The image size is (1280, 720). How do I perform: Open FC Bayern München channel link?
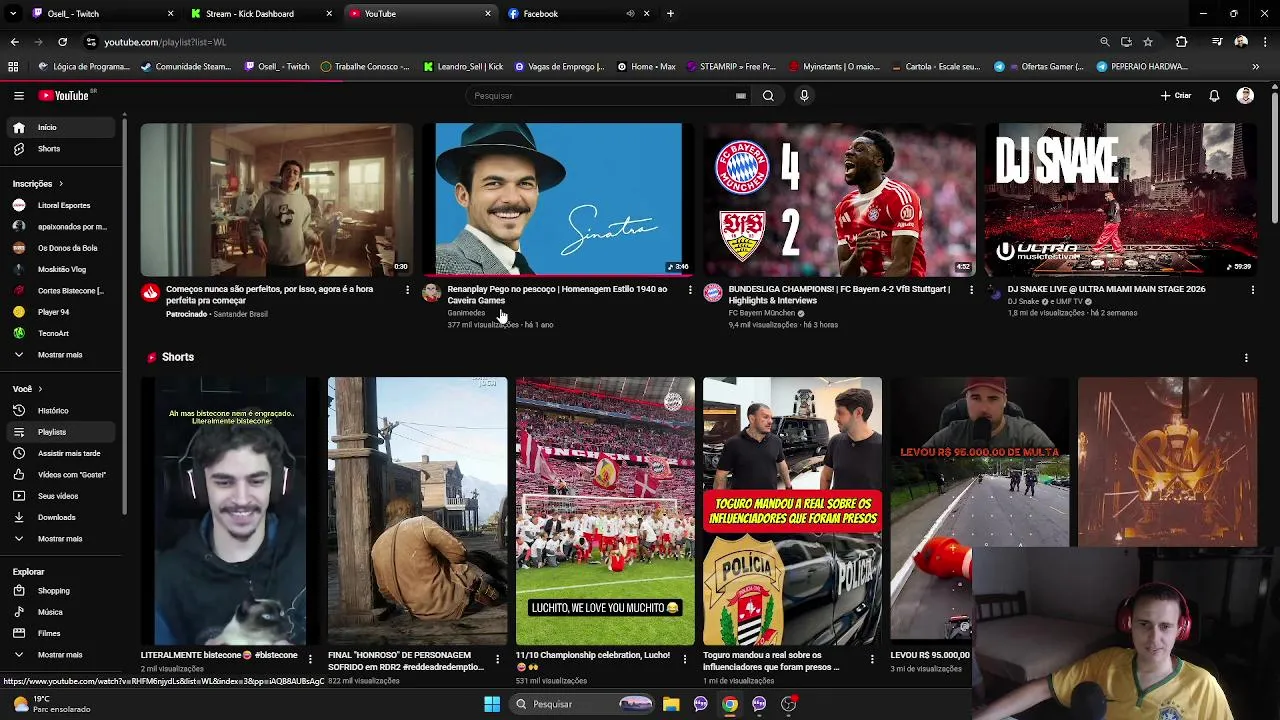pyautogui.click(x=761, y=313)
